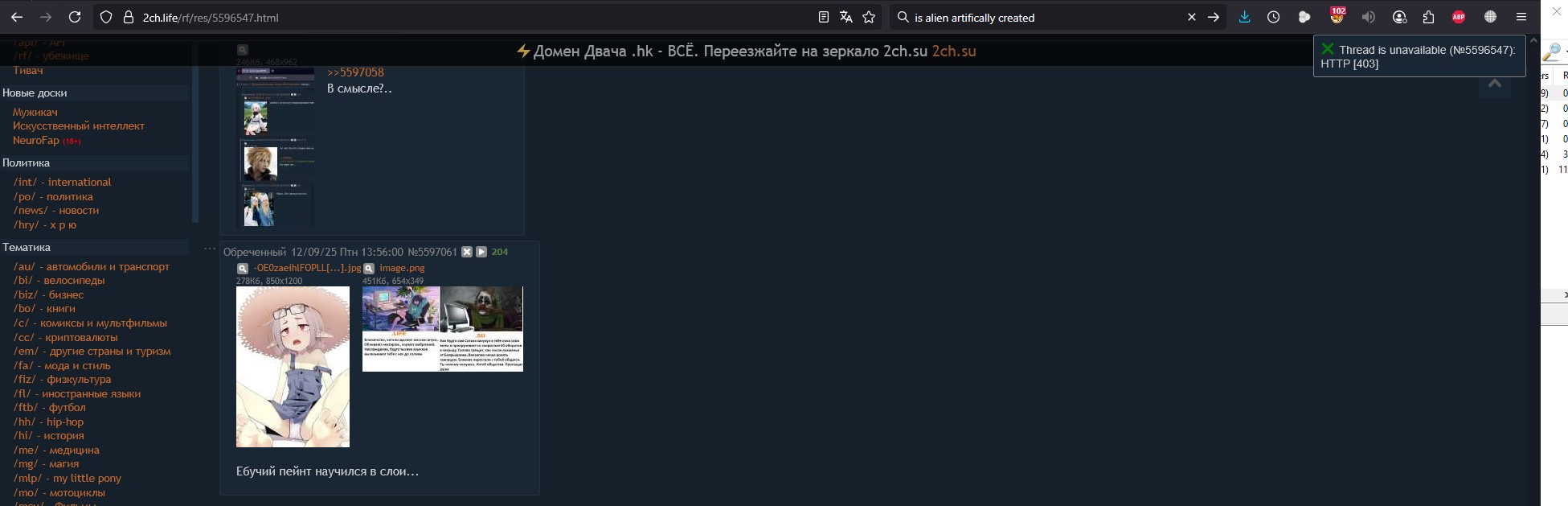The height and width of the screenshot is (506, 1568).
Task: Toggle reader view icon in address bar
Action: tap(823, 17)
